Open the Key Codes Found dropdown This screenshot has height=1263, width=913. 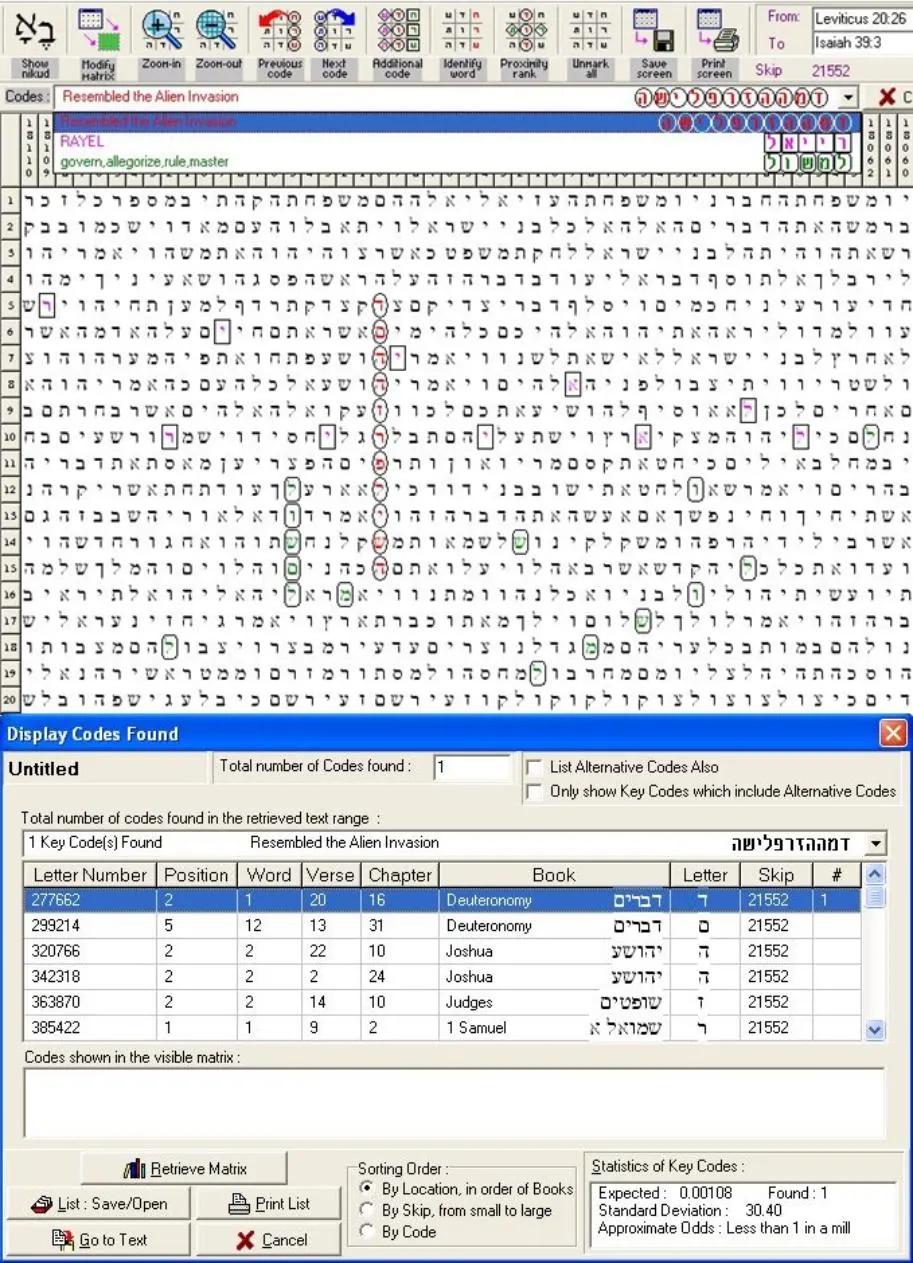[875, 843]
